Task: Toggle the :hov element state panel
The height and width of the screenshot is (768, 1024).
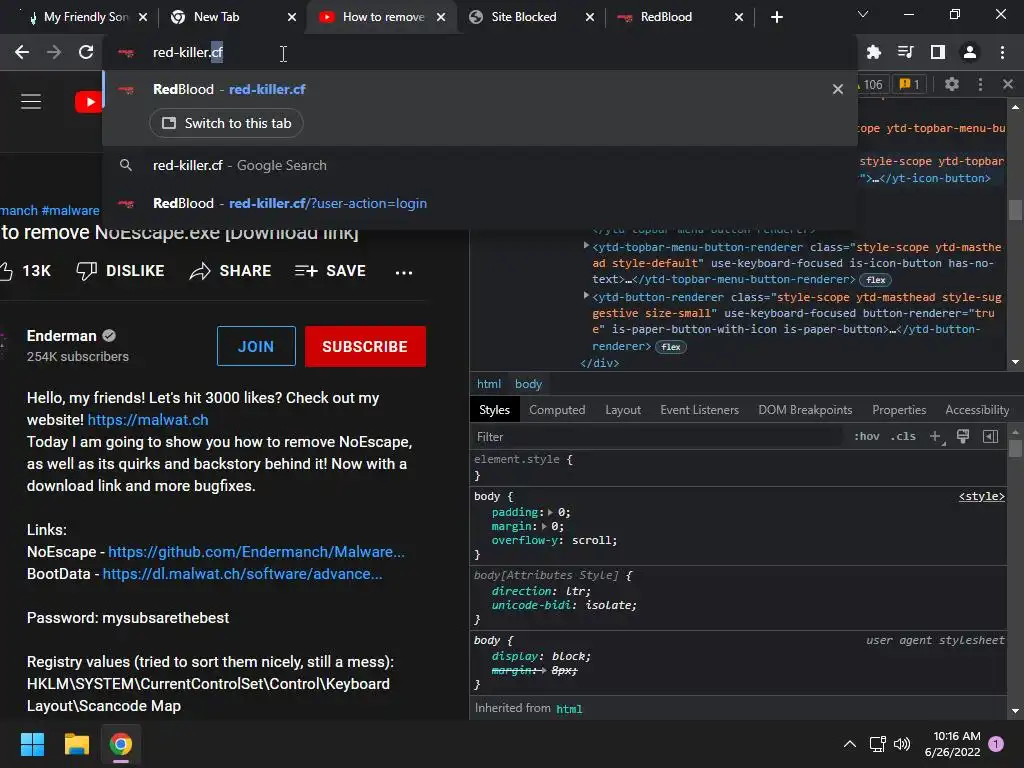Action: click(867, 437)
